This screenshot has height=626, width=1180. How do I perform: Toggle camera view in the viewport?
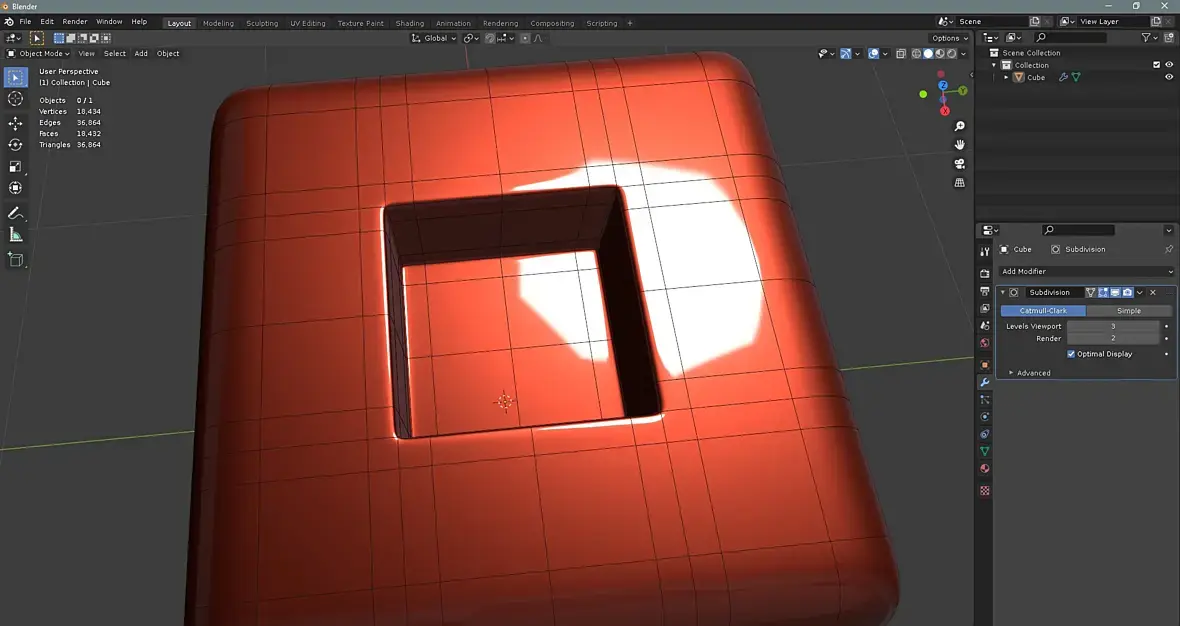pyautogui.click(x=959, y=164)
